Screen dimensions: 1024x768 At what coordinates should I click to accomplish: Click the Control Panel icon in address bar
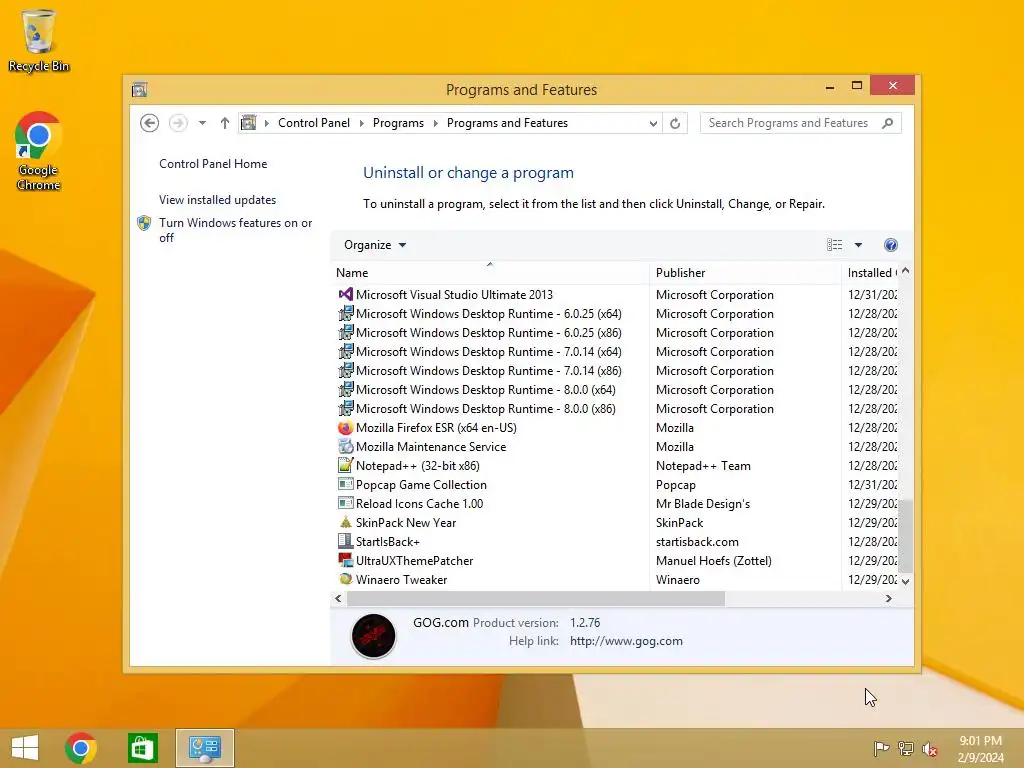(x=249, y=123)
